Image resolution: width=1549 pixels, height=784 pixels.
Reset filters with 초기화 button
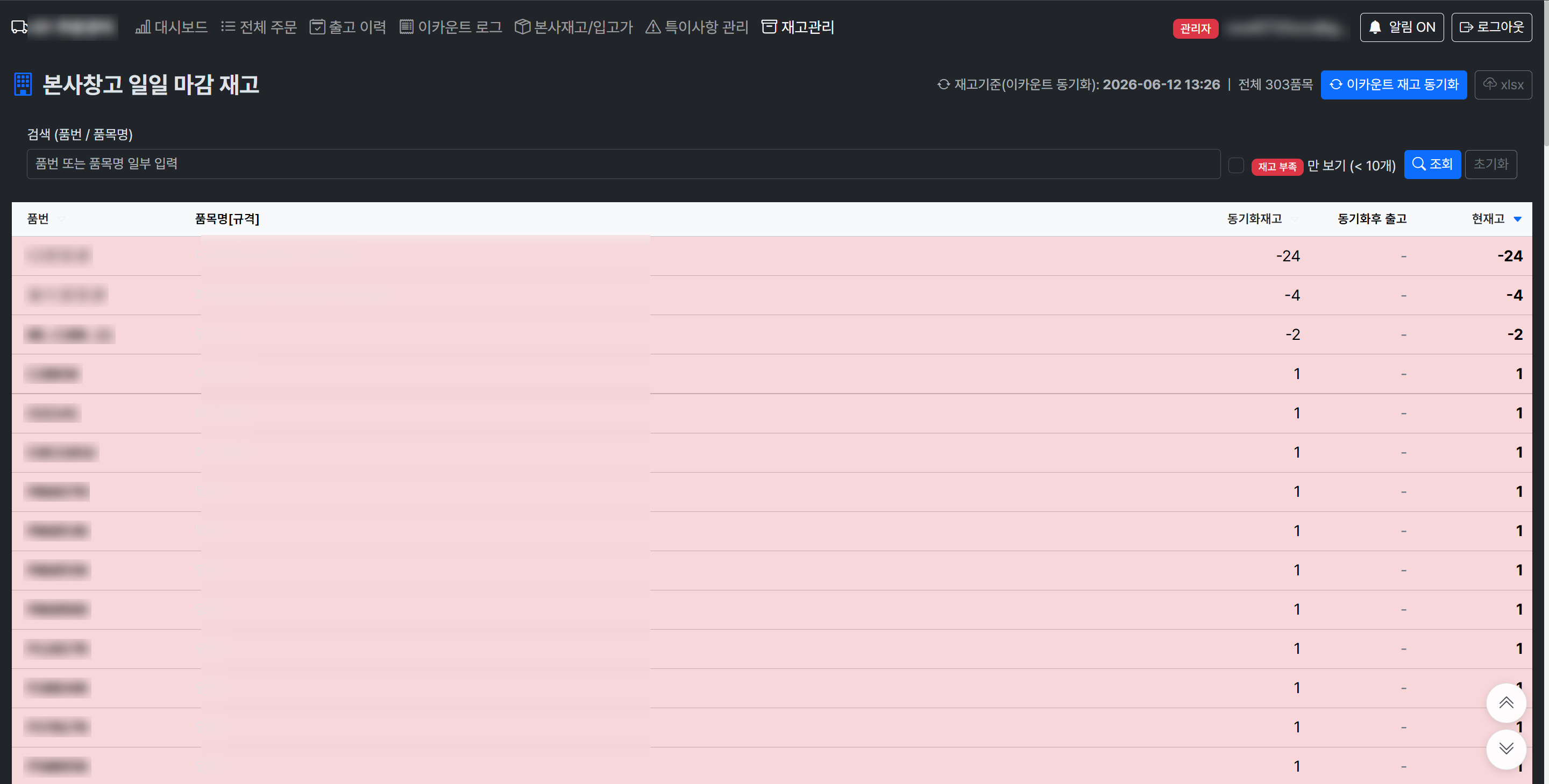pyautogui.click(x=1491, y=164)
